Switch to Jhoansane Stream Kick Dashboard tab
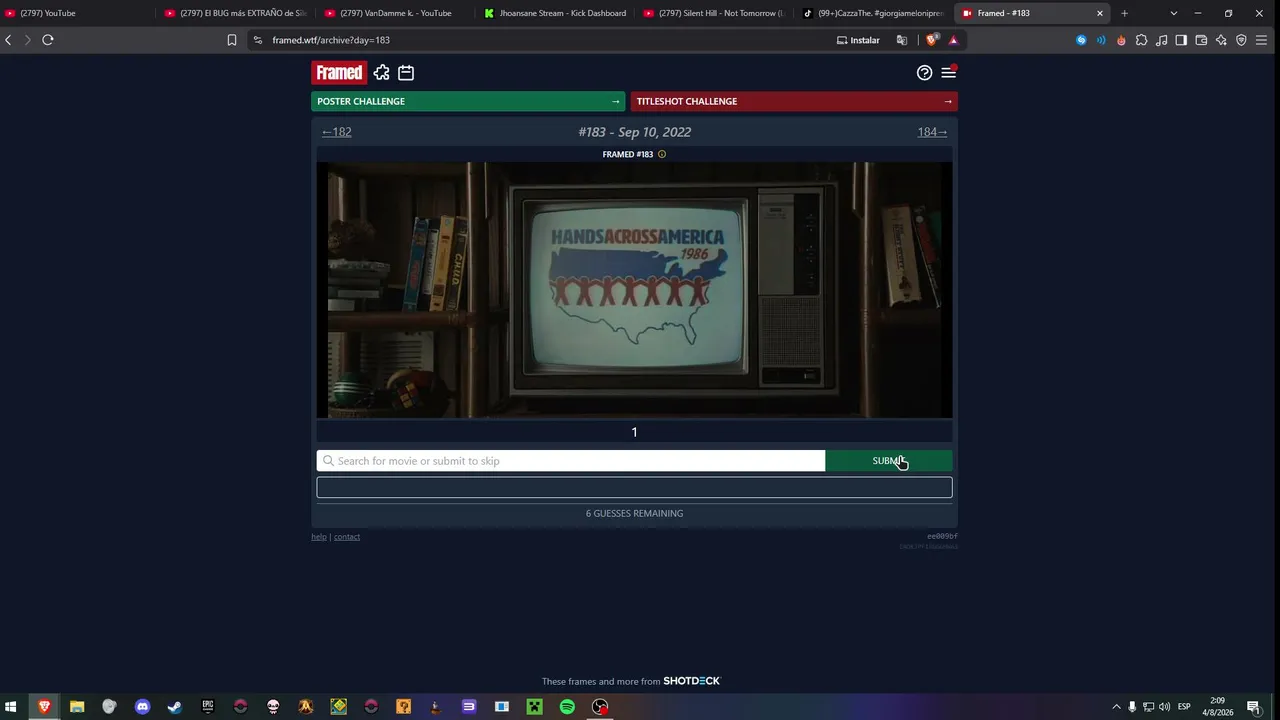 click(x=555, y=13)
